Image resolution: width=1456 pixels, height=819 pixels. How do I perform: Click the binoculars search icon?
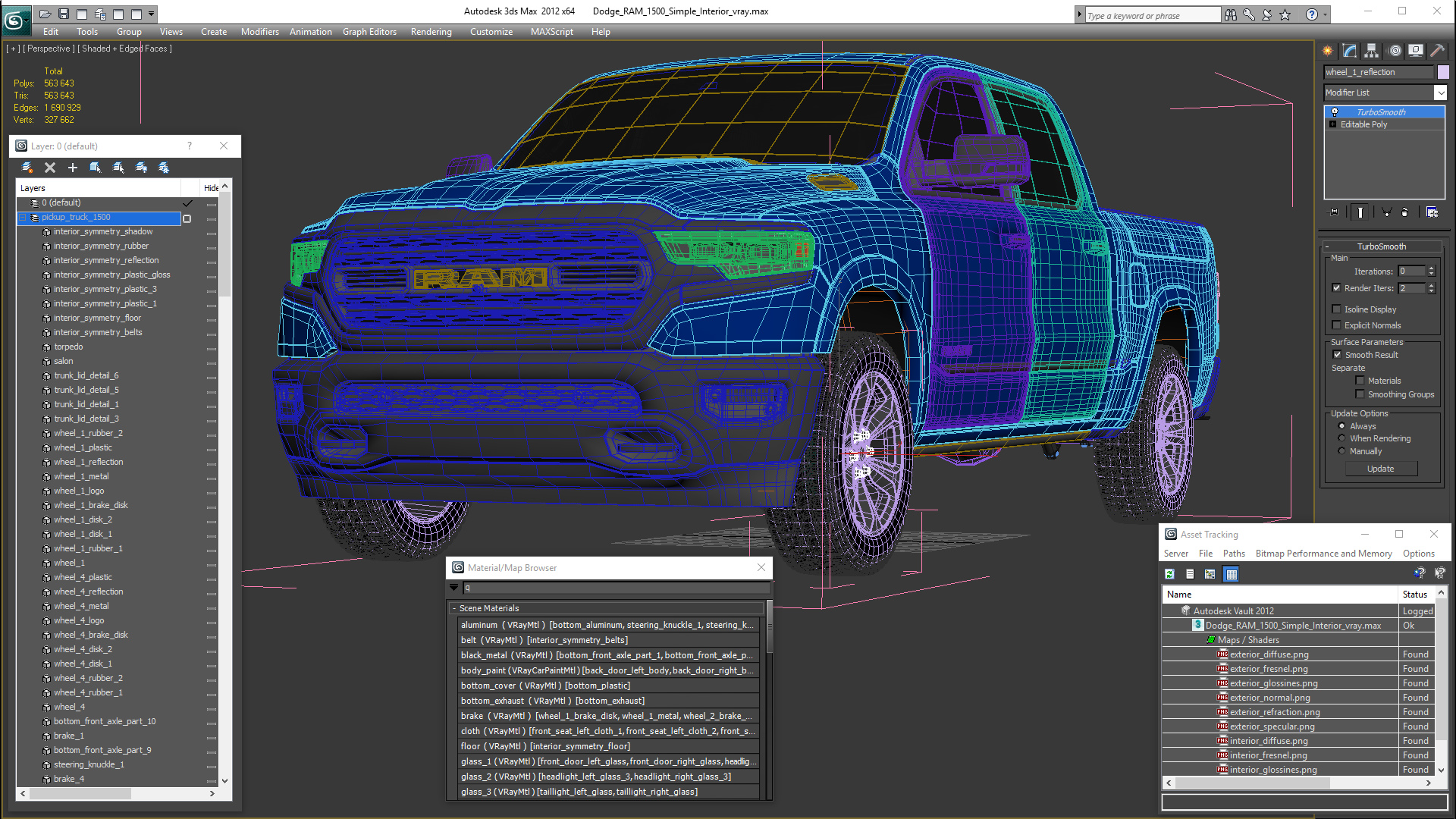click(x=1231, y=15)
